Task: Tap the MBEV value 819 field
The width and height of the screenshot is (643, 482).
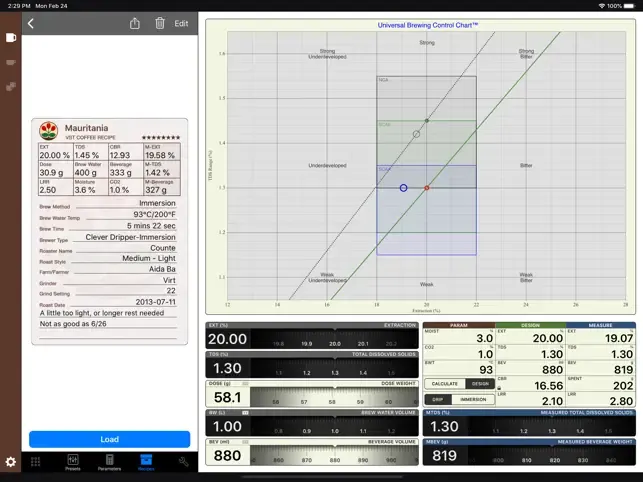Action: [445, 456]
